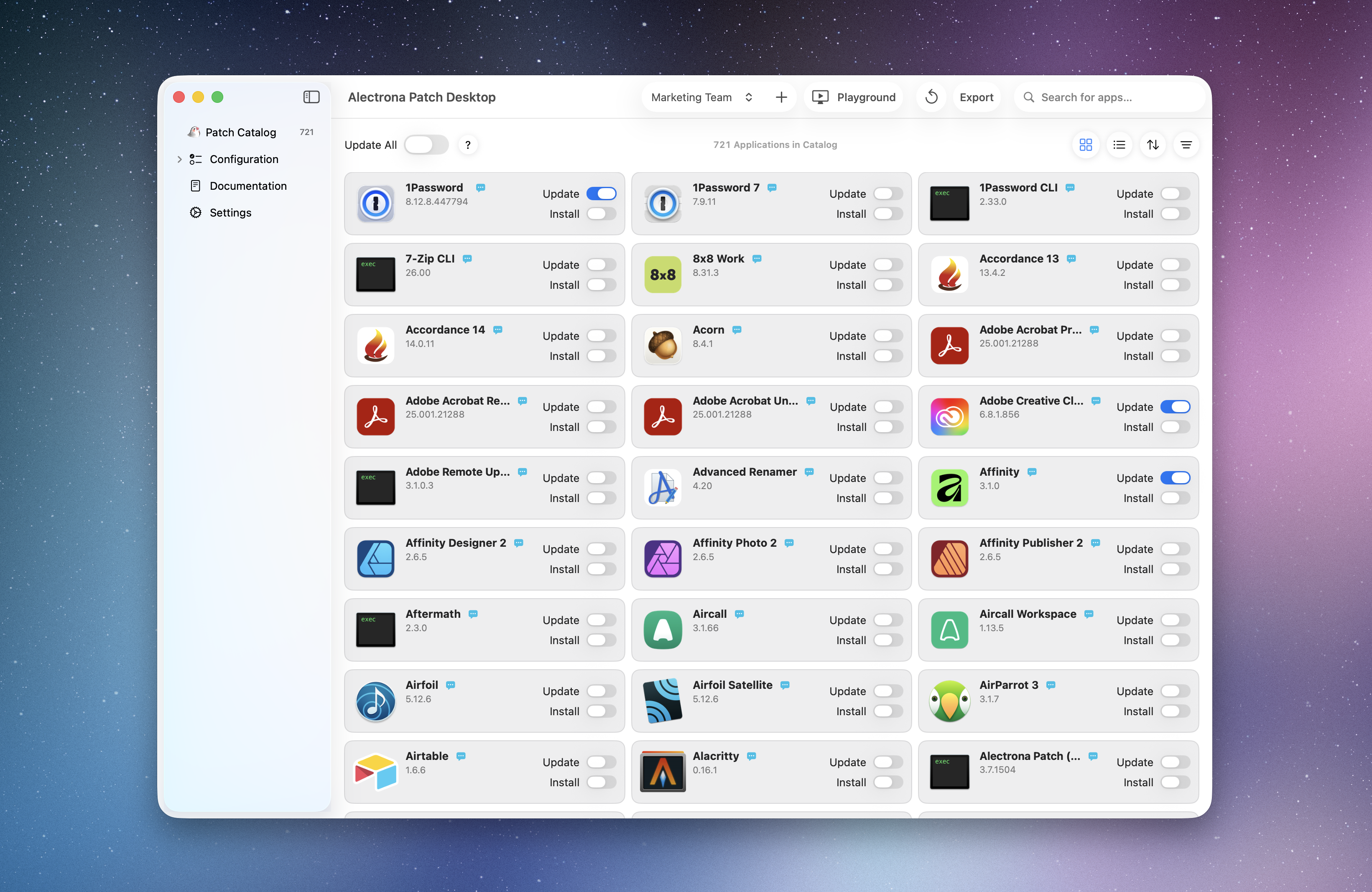The width and height of the screenshot is (1372, 892).
Task: Select Configuration in the sidebar
Action: point(244,159)
